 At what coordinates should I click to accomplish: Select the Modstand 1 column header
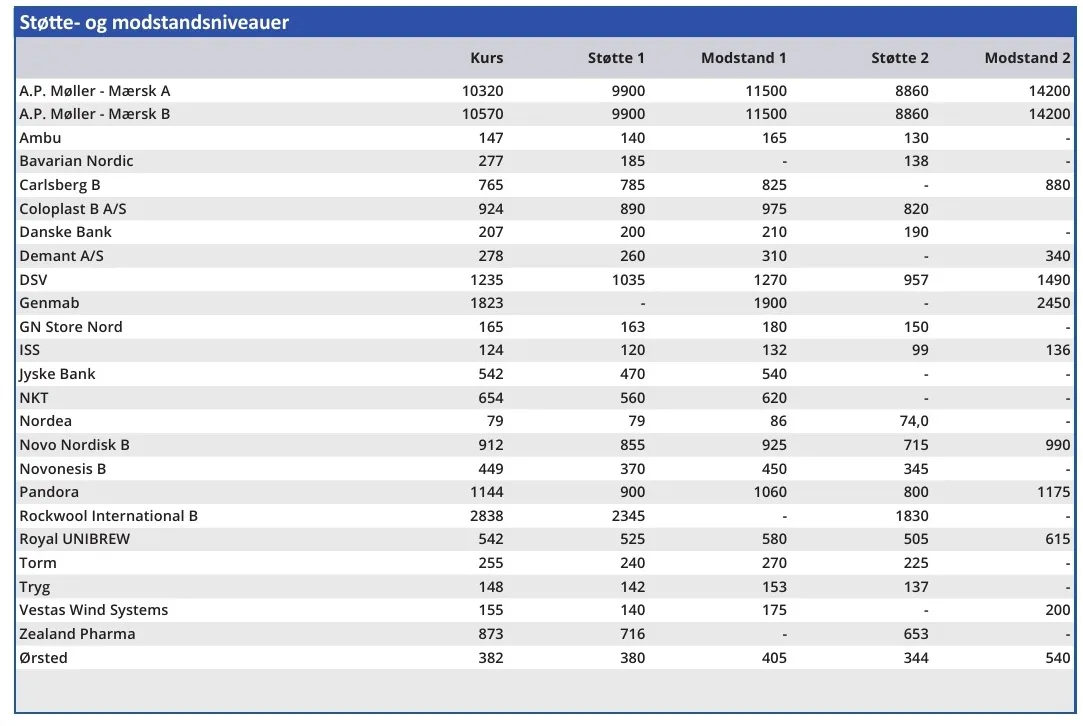click(743, 58)
